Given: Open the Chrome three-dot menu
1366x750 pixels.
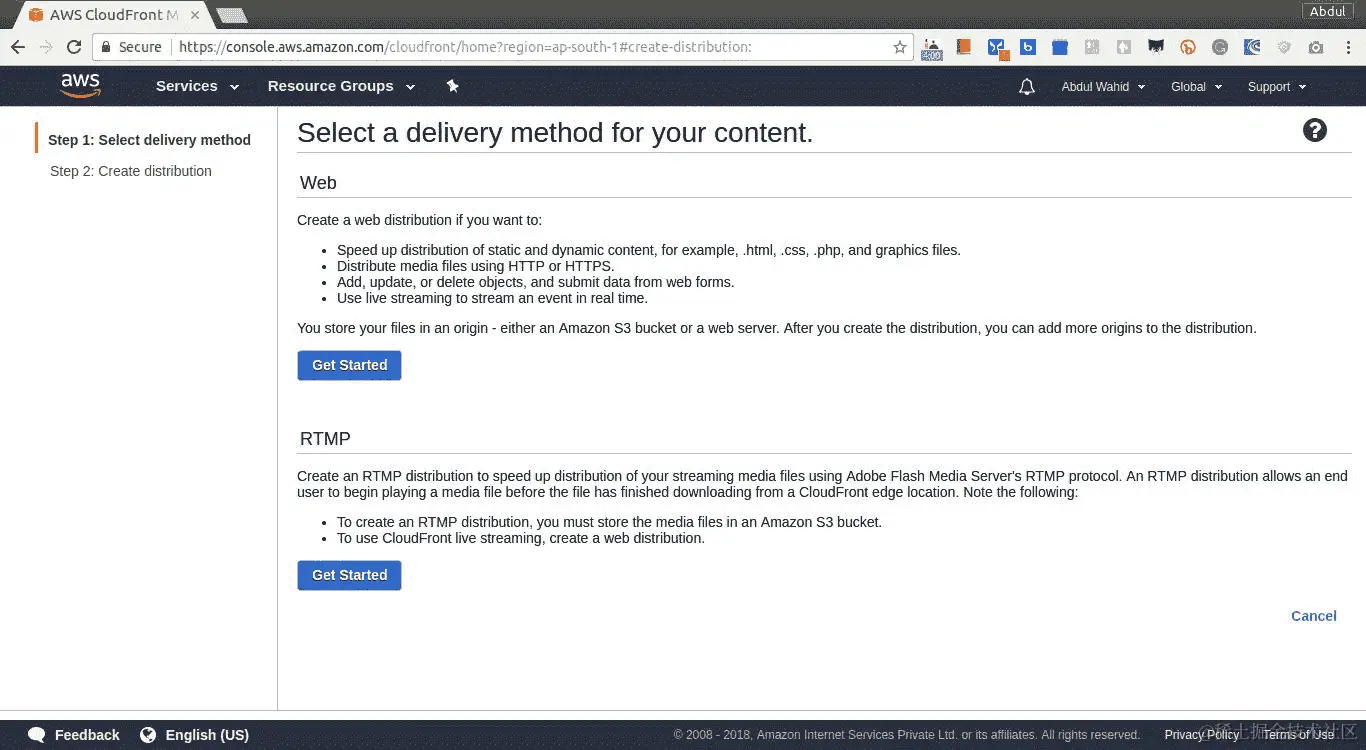Looking at the screenshot, I should [x=1347, y=47].
